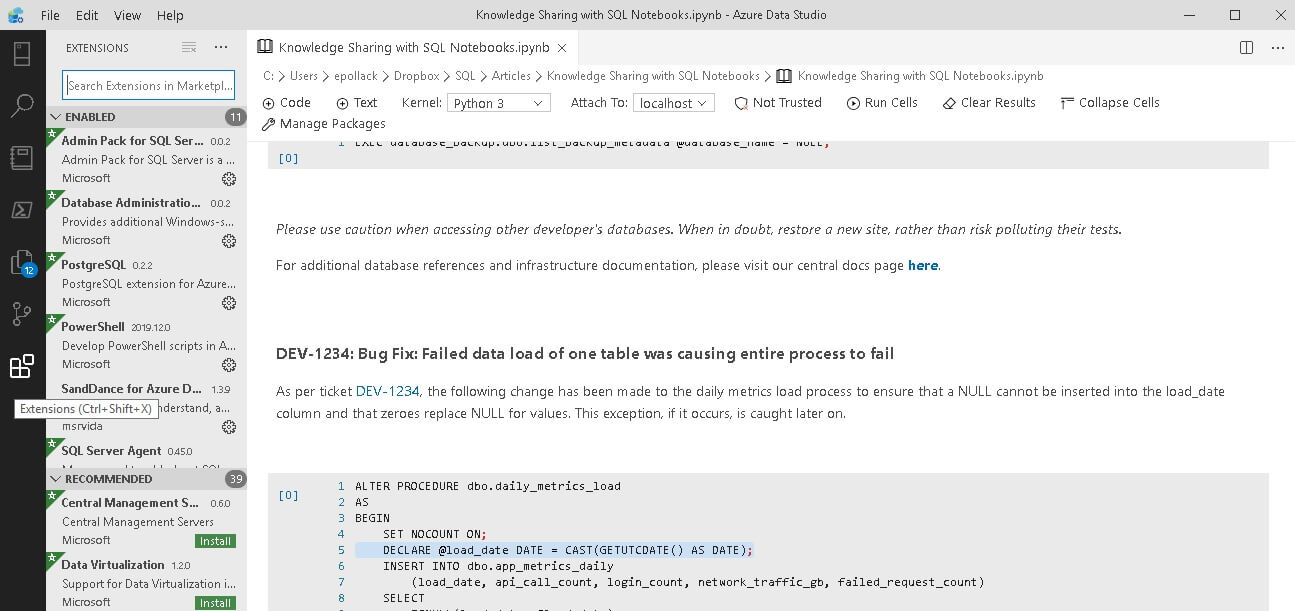Run all cells with Run Cells
Image resolution: width=1295 pixels, height=611 pixels.
(882, 103)
